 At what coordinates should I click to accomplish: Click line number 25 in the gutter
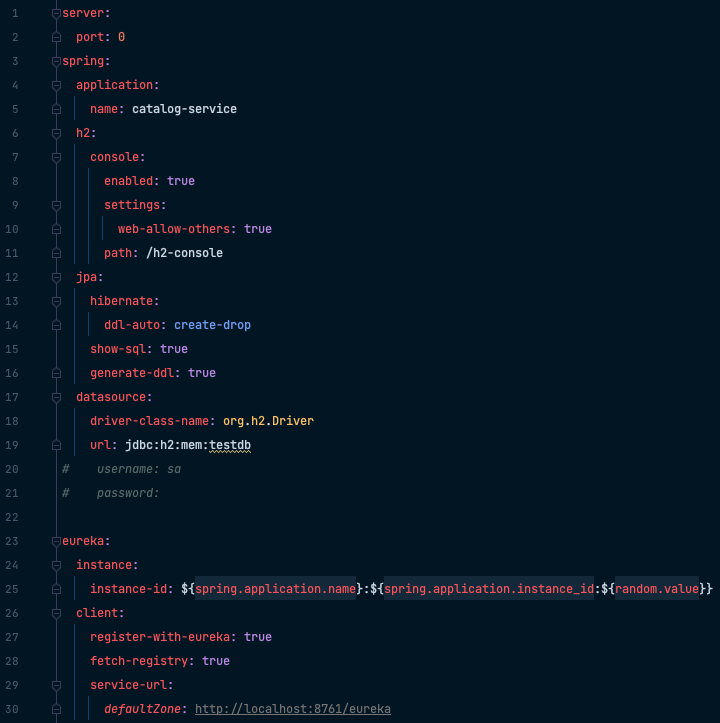(x=12, y=589)
